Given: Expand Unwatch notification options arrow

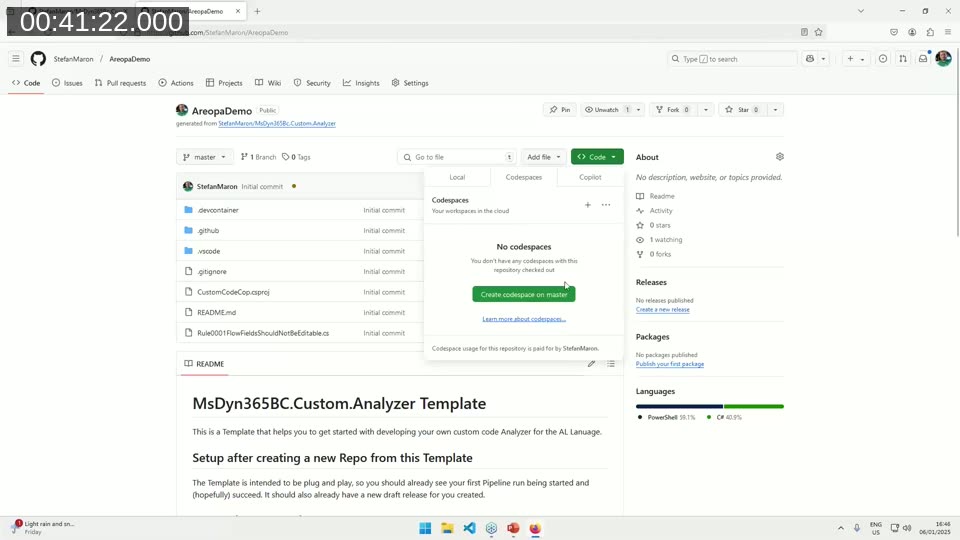Looking at the screenshot, I should point(638,110).
